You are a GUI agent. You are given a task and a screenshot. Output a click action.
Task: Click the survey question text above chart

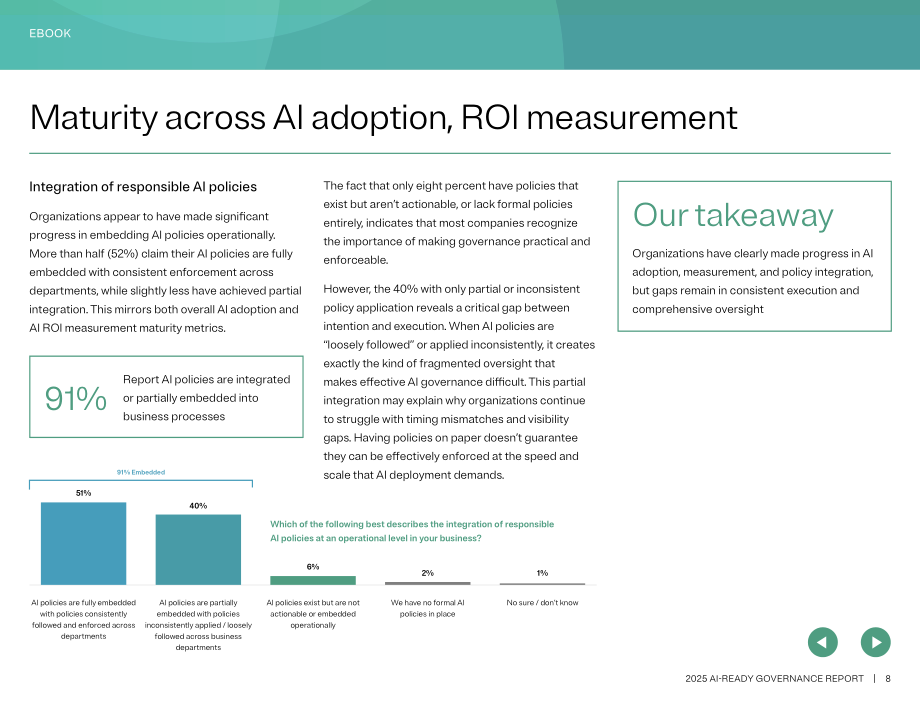412,531
